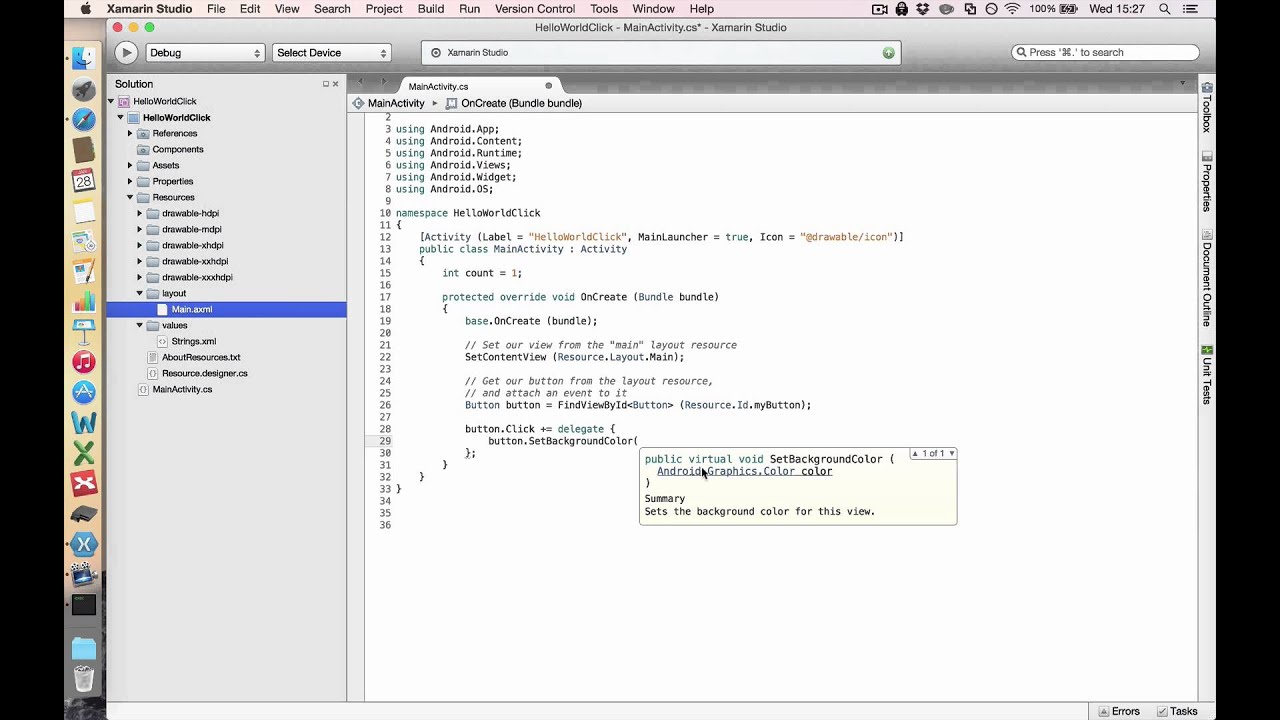The width and height of the screenshot is (1280, 720).
Task: Open the Project menu
Action: 384,9
